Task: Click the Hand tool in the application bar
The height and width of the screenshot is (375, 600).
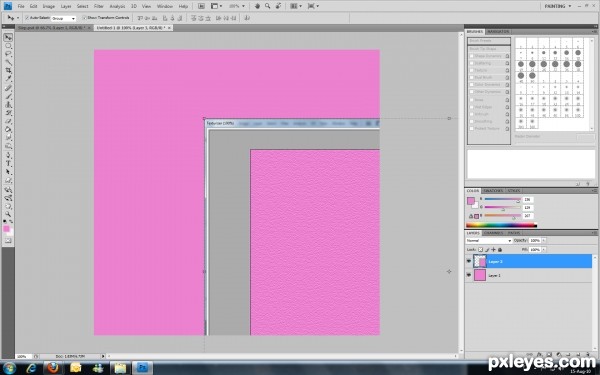Action: pyautogui.click(x=258, y=6)
